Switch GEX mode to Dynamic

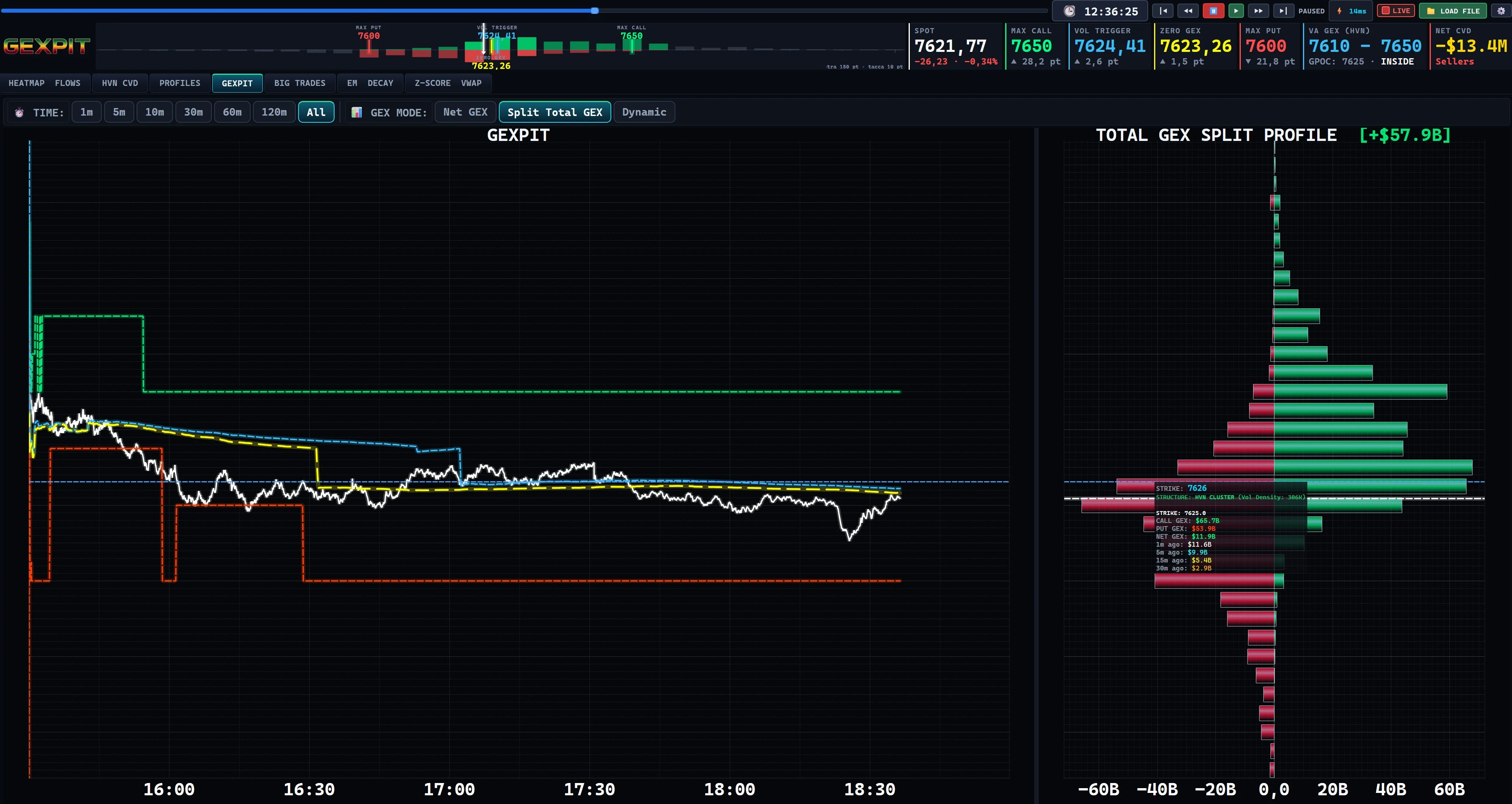click(644, 112)
